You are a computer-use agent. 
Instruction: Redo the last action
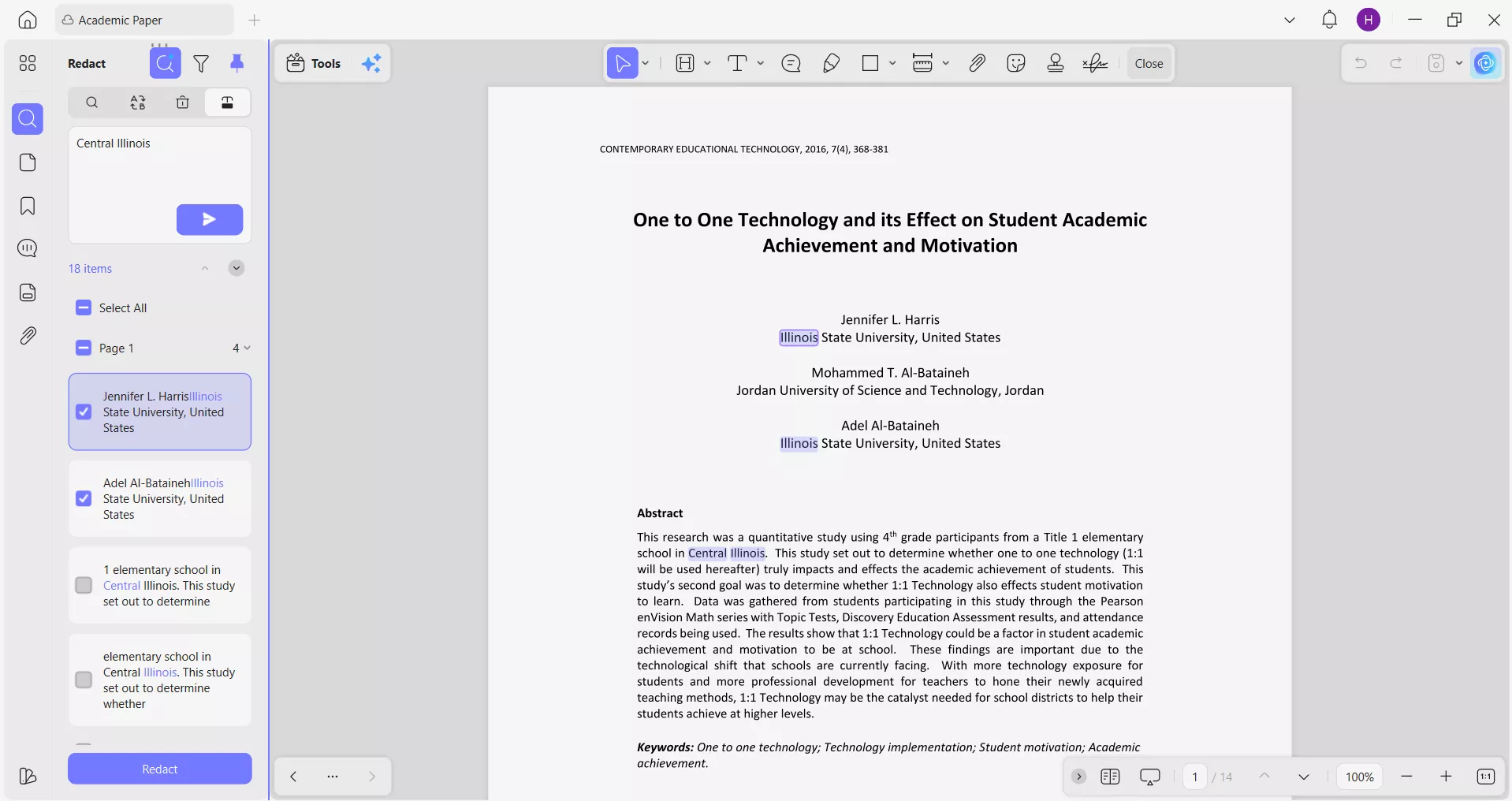pos(1396,63)
